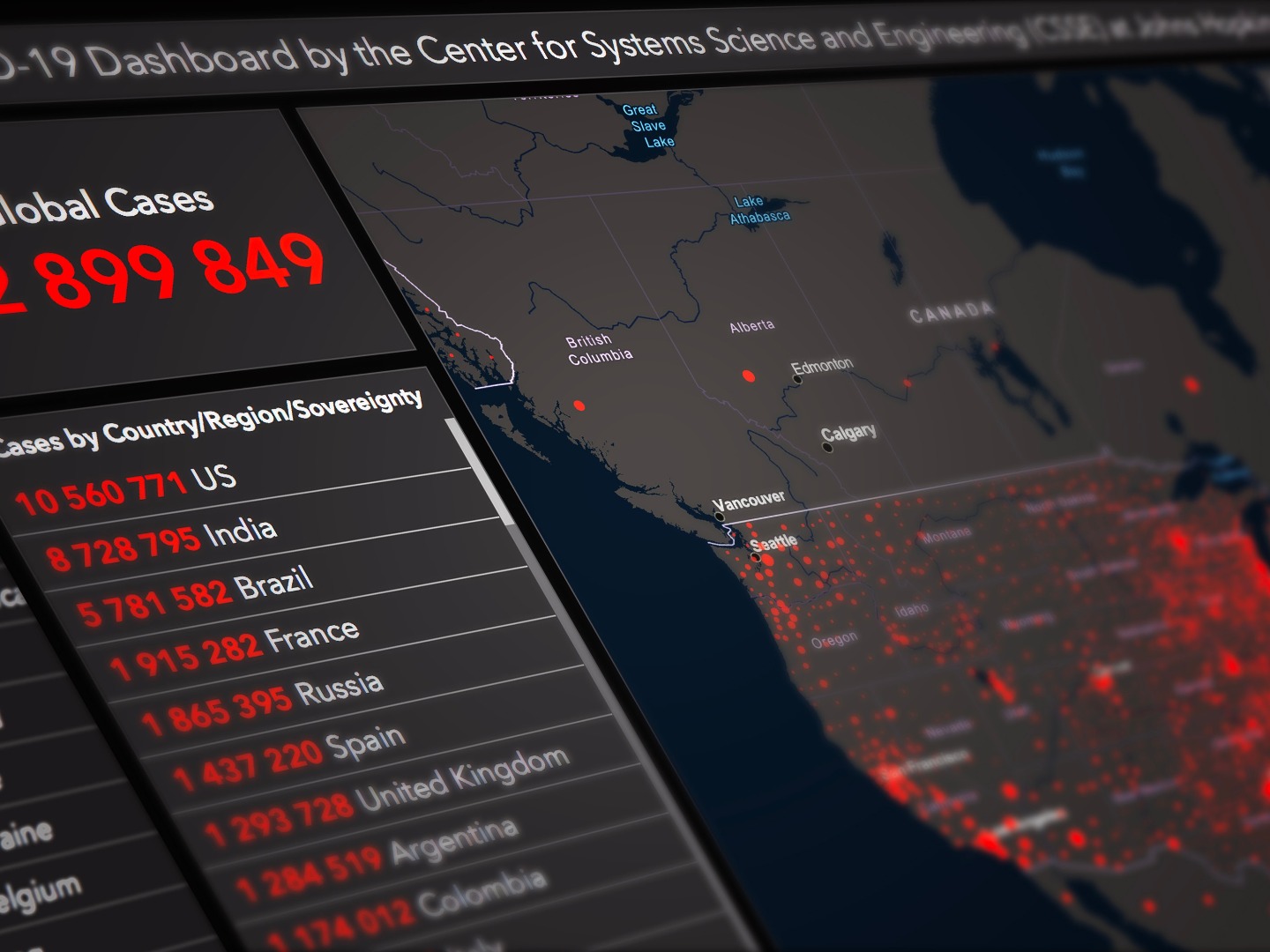Click the Montana state label on map
Viewport: 1270px width, 952px height.
tap(945, 535)
